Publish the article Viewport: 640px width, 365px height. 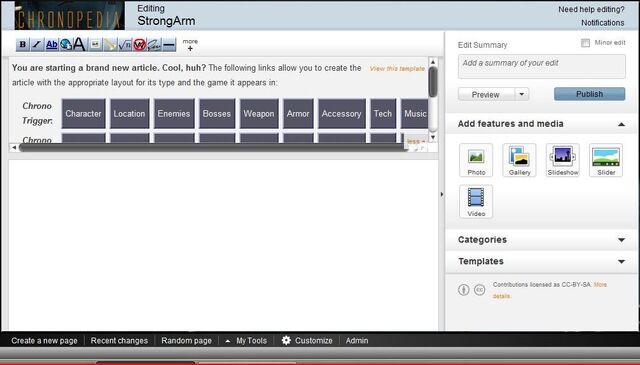pos(589,94)
